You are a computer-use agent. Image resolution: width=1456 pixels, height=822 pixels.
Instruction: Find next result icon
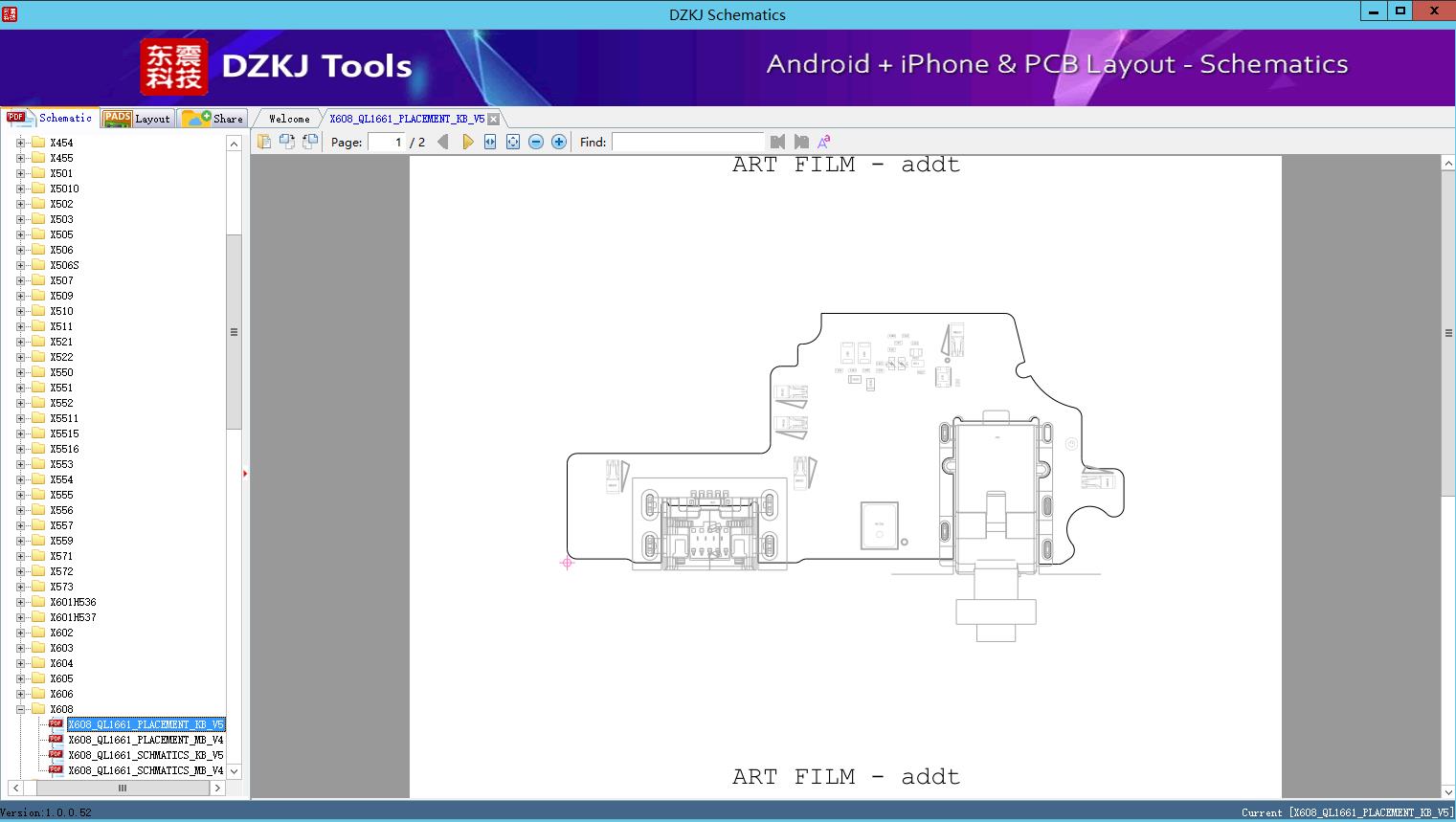click(801, 142)
